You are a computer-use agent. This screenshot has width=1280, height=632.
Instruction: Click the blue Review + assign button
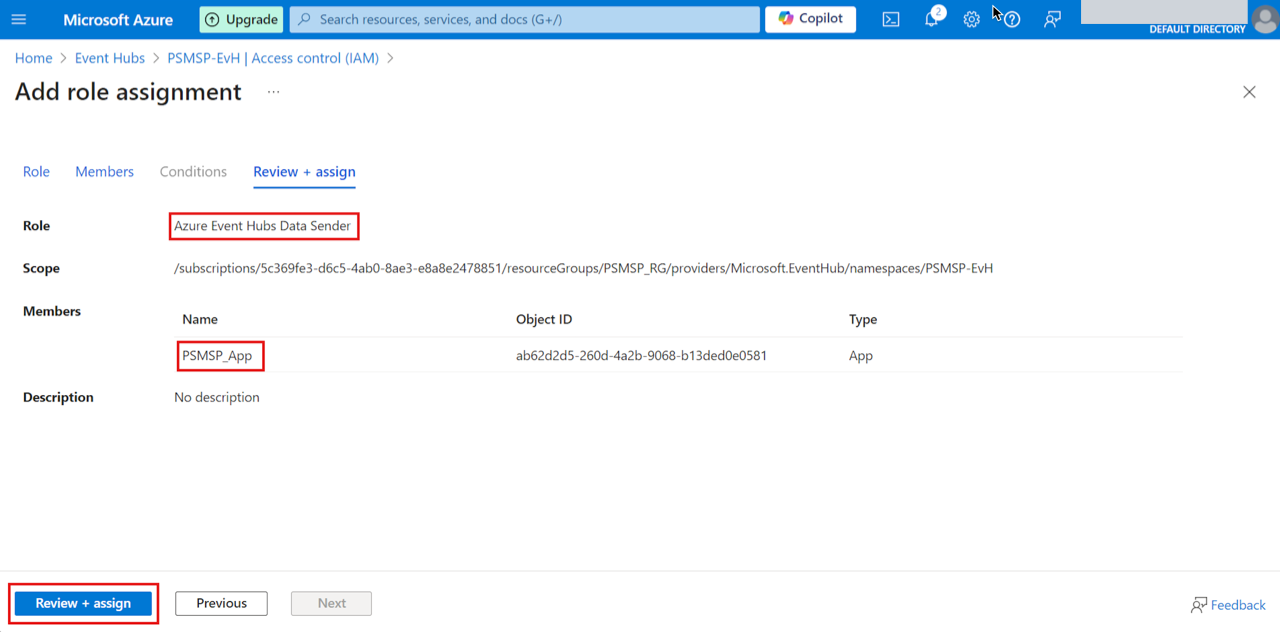click(83, 603)
